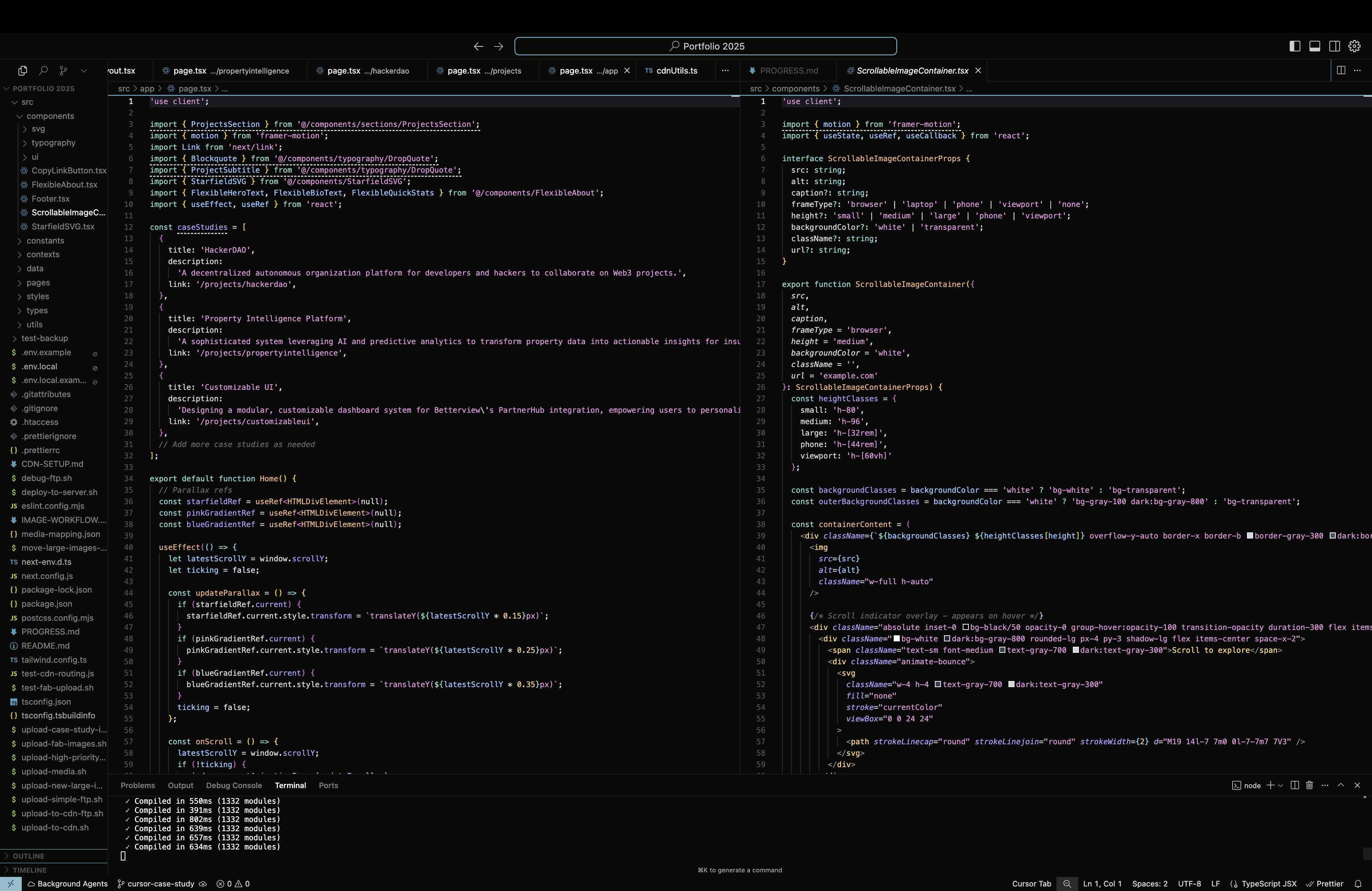Toggle the secondary sidebar layout icon
Viewport: 1372px width, 891px height.
(x=1335, y=46)
